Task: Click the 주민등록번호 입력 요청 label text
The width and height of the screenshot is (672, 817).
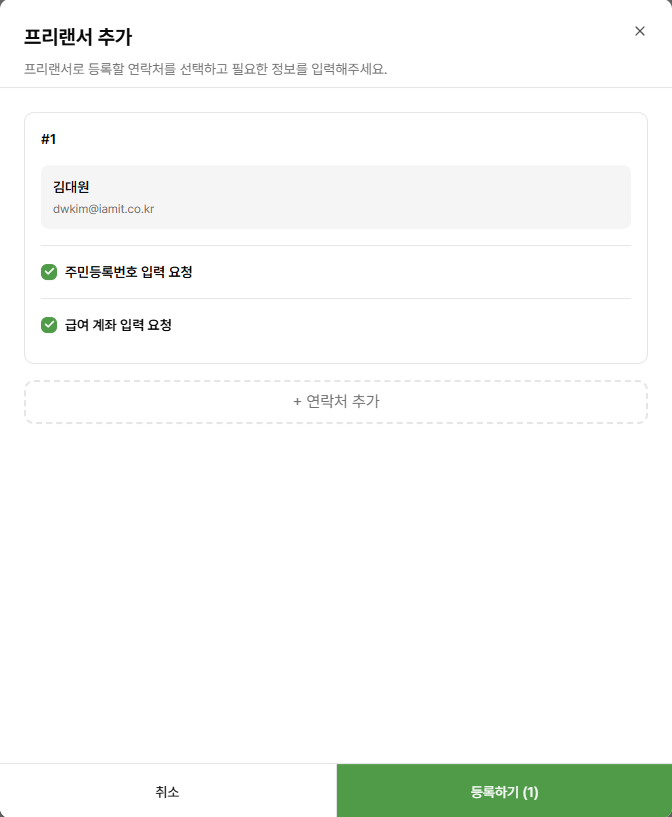Action: click(129, 272)
